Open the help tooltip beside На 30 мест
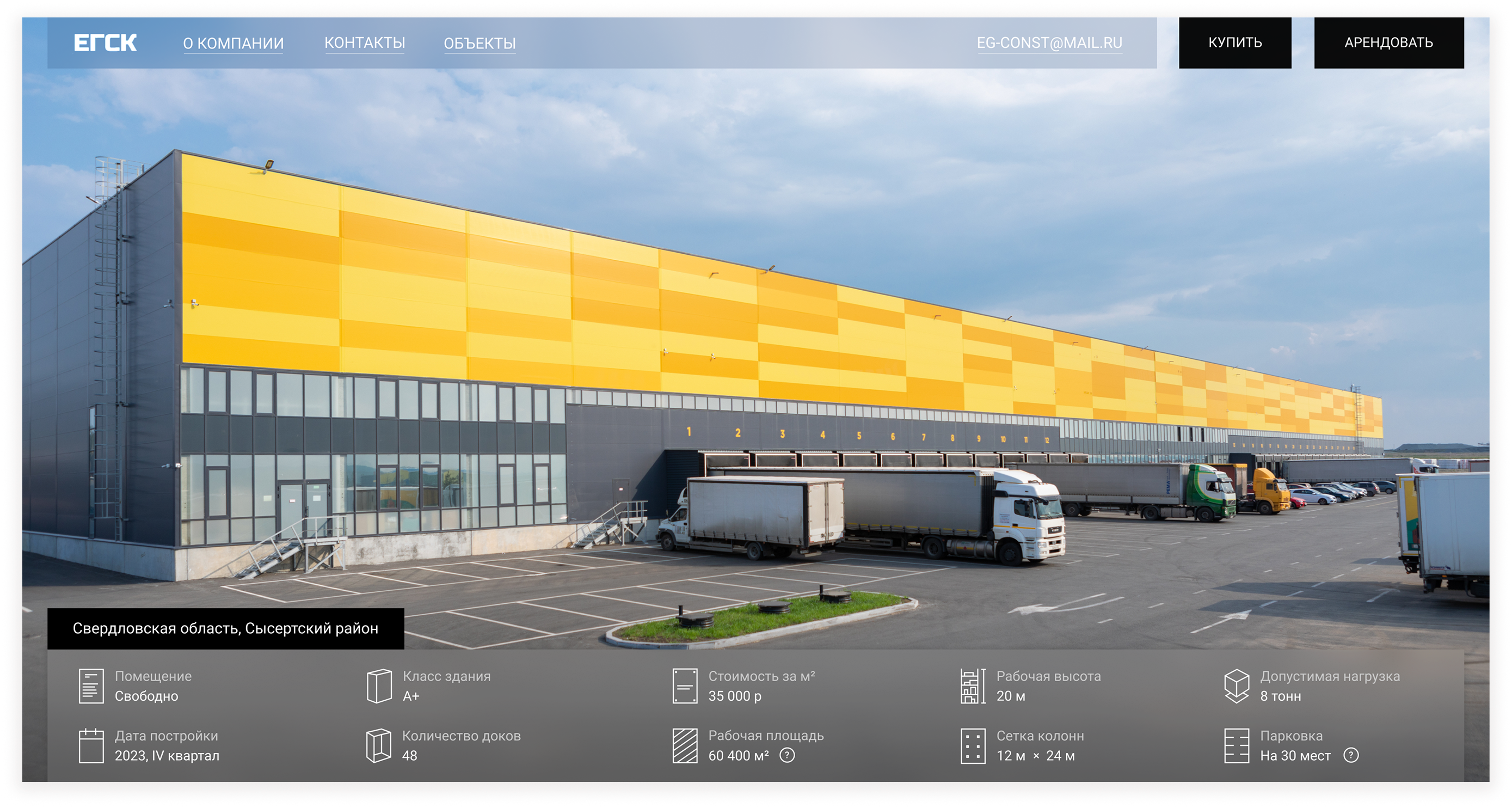 (x=1350, y=755)
